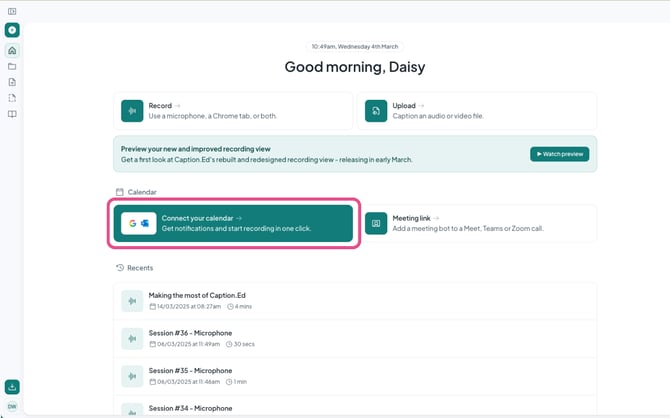The image size is (670, 418).
Task: Click the dashed-outline file icon in sidebar
Action: point(12,98)
